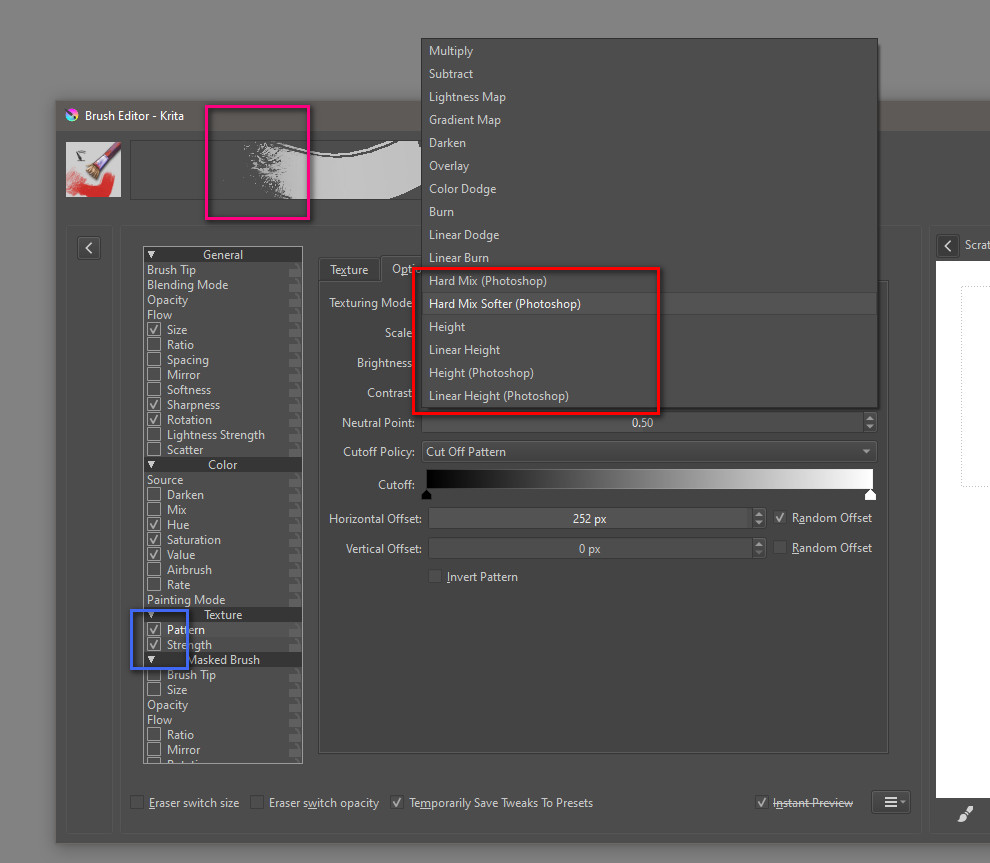
Task: Toggle the Size checkbox in General
Action: pyautogui.click(x=154, y=330)
